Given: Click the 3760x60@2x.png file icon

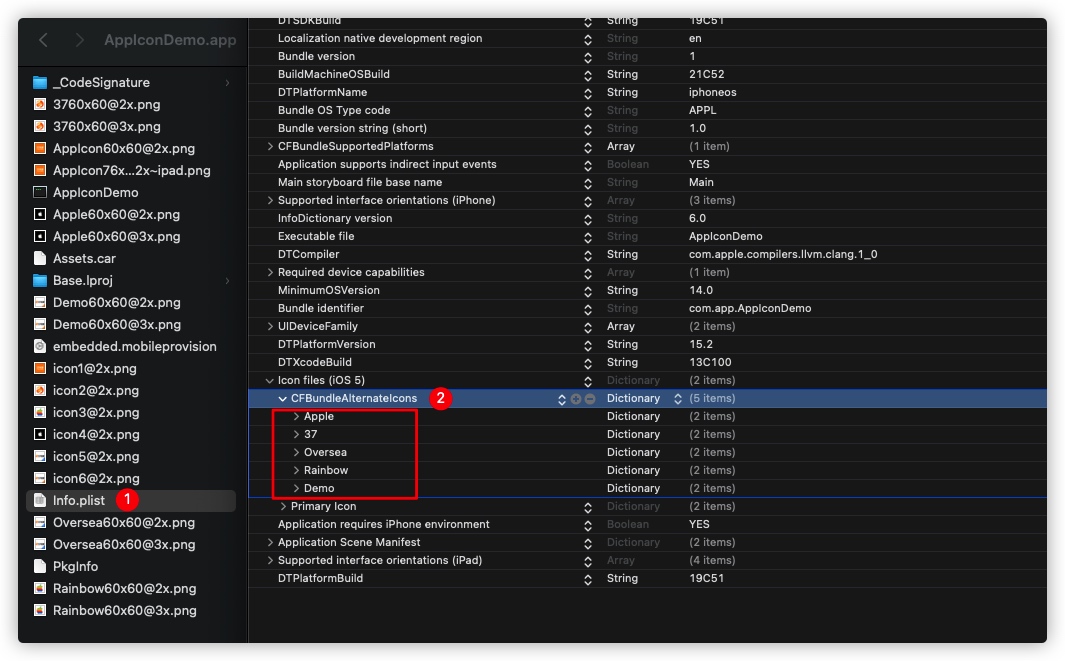Looking at the screenshot, I should (x=40, y=105).
